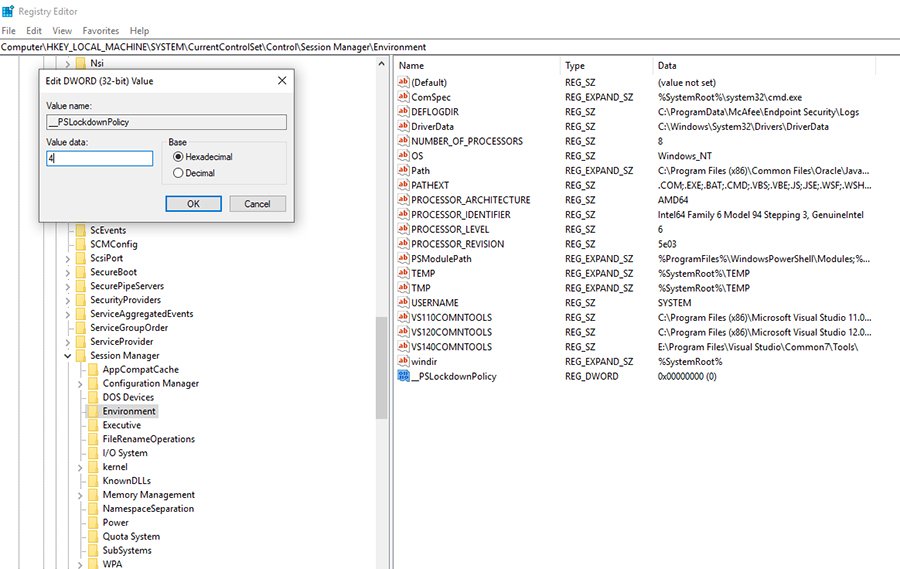Collapse the Session Manager tree node
Image resolution: width=900 pixels, height=569 pixels.
point(67,356)
